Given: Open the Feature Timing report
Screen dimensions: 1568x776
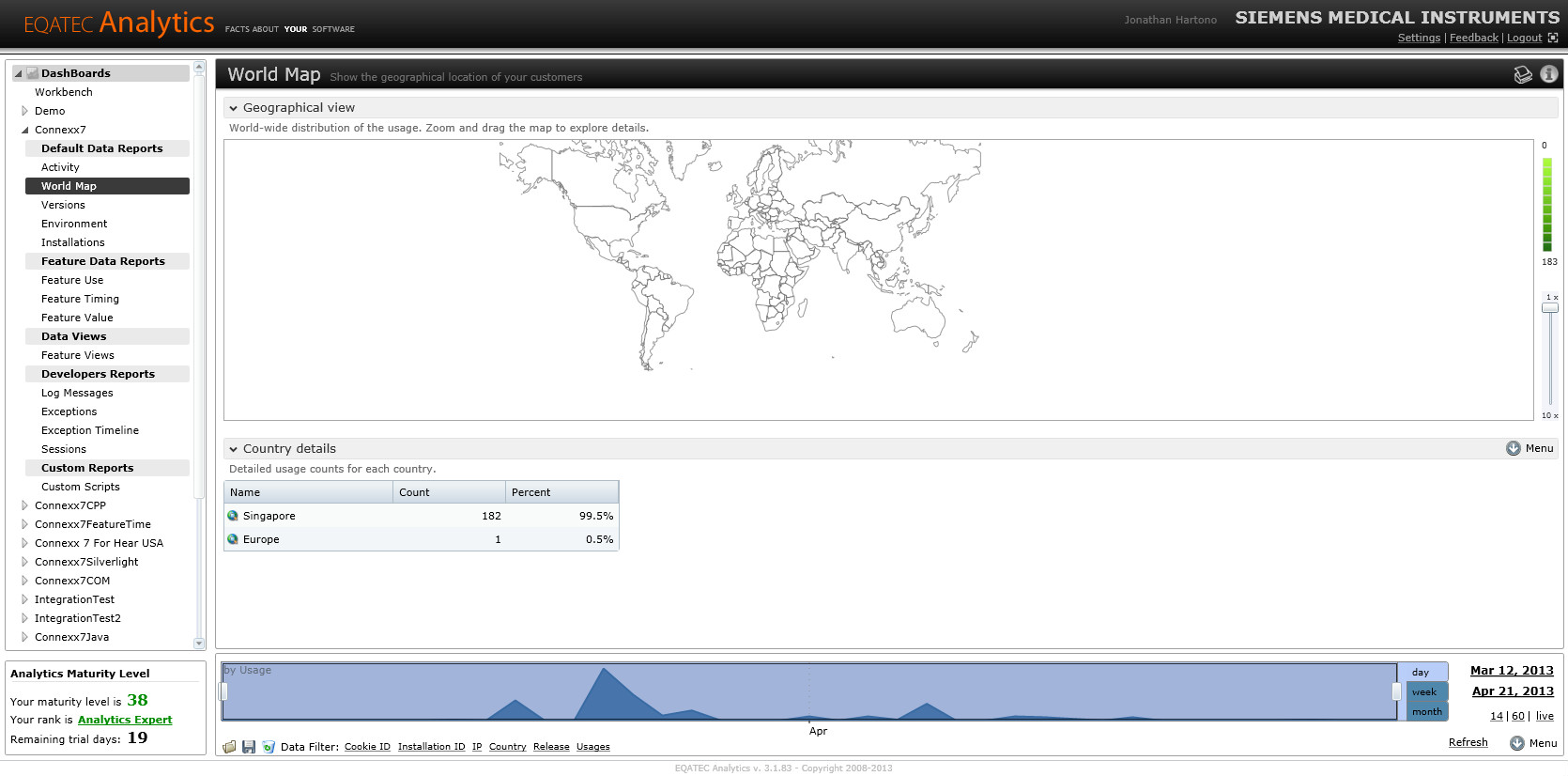Looking at the screenshot, I should (80, 299).
